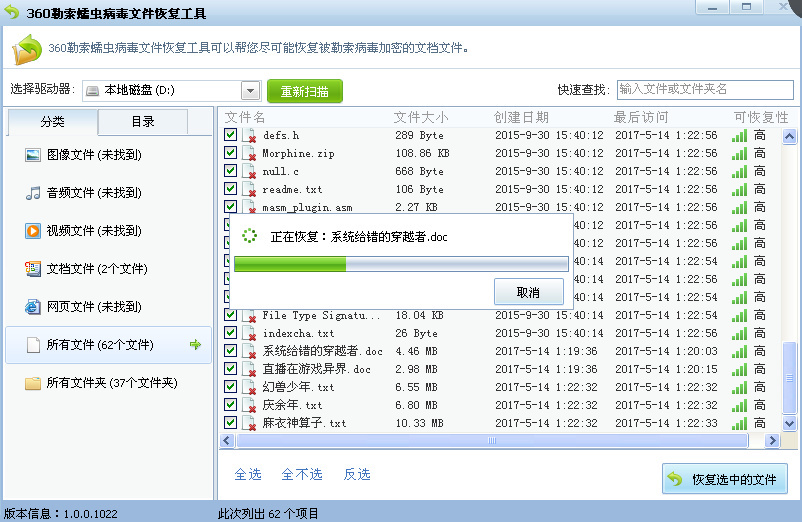
Task: Click the all files page icon
Action: tap(32, 345)
